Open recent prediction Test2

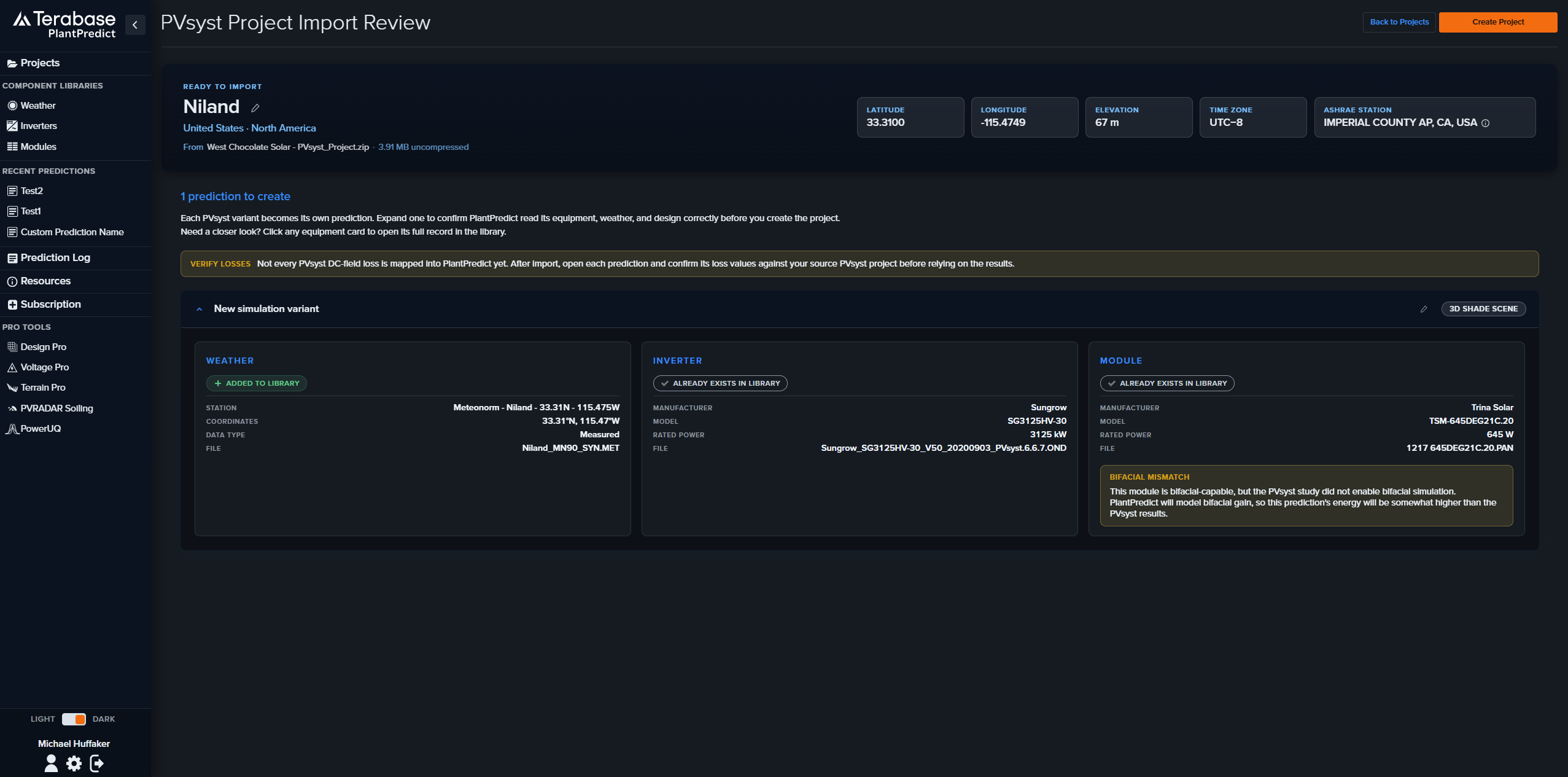pos(31,191)
